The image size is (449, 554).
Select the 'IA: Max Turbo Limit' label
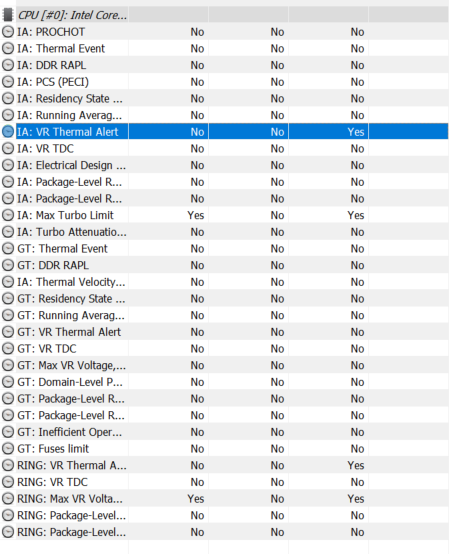66,215
